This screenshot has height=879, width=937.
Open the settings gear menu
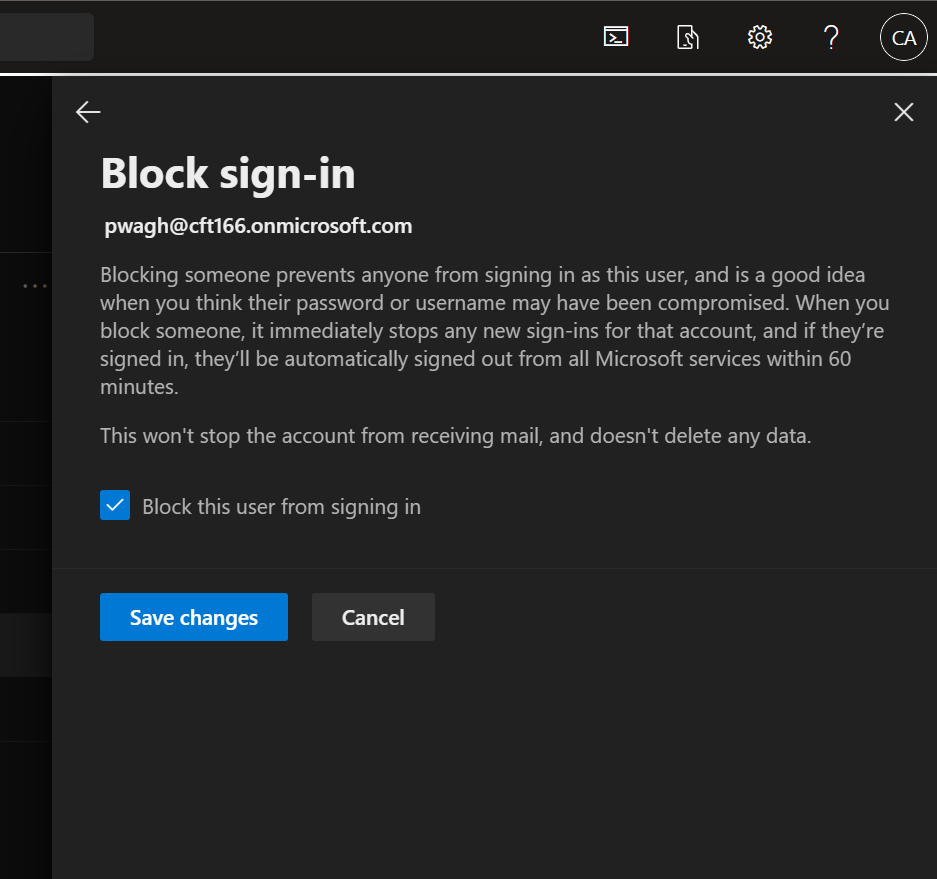click(x=760, y=38)
